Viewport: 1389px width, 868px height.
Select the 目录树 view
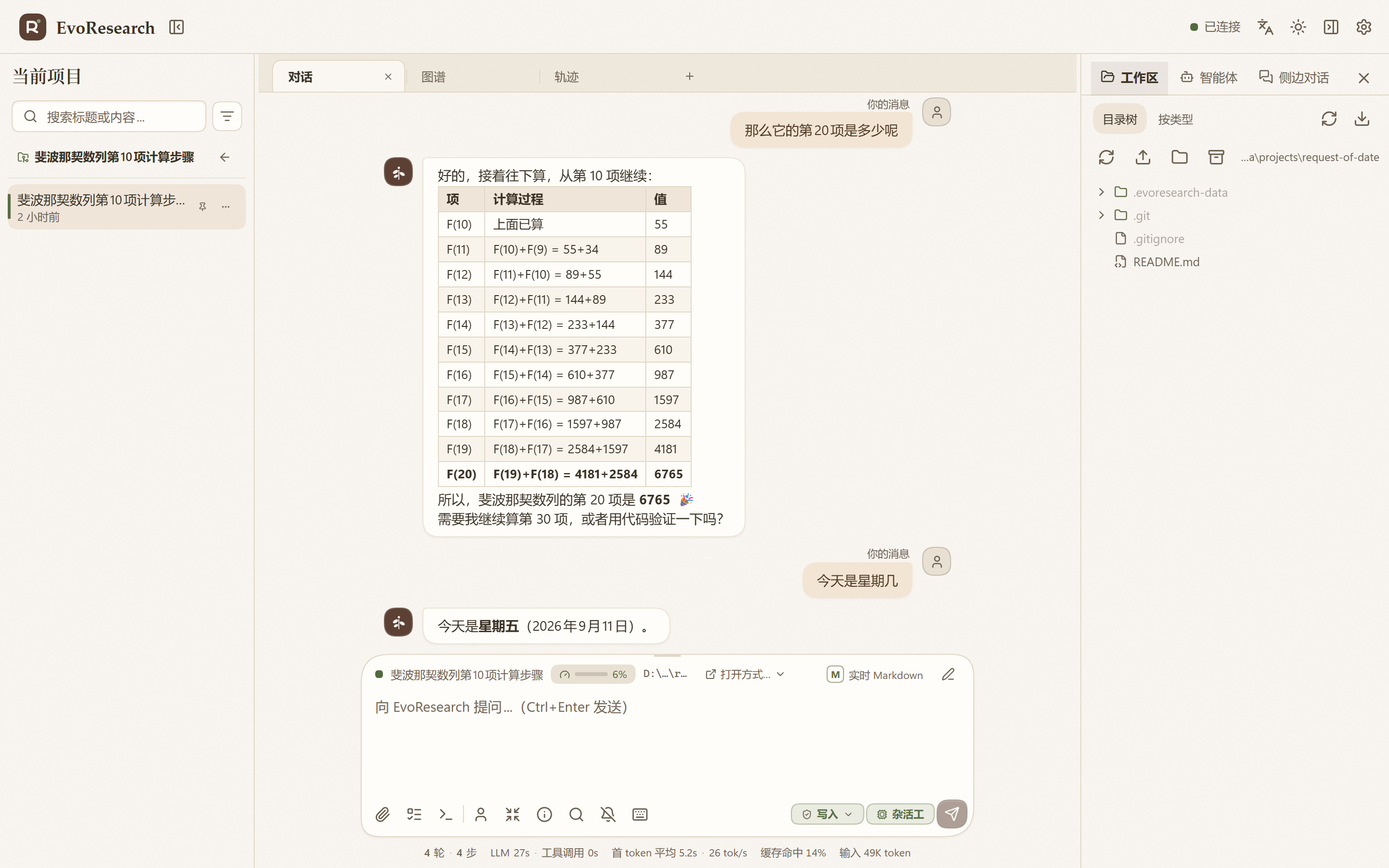tap(1119, 119)
